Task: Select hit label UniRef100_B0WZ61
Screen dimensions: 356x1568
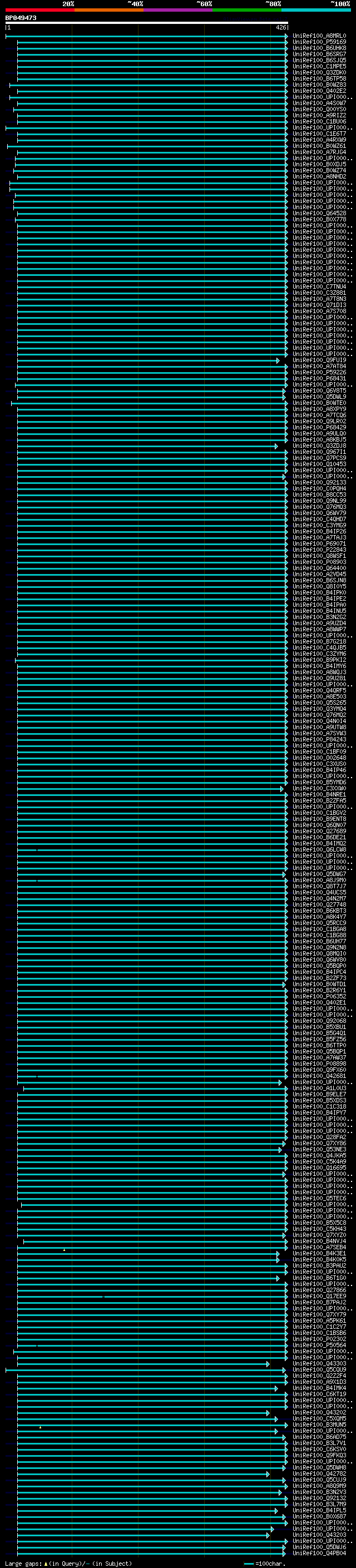Action: point(319,146)
